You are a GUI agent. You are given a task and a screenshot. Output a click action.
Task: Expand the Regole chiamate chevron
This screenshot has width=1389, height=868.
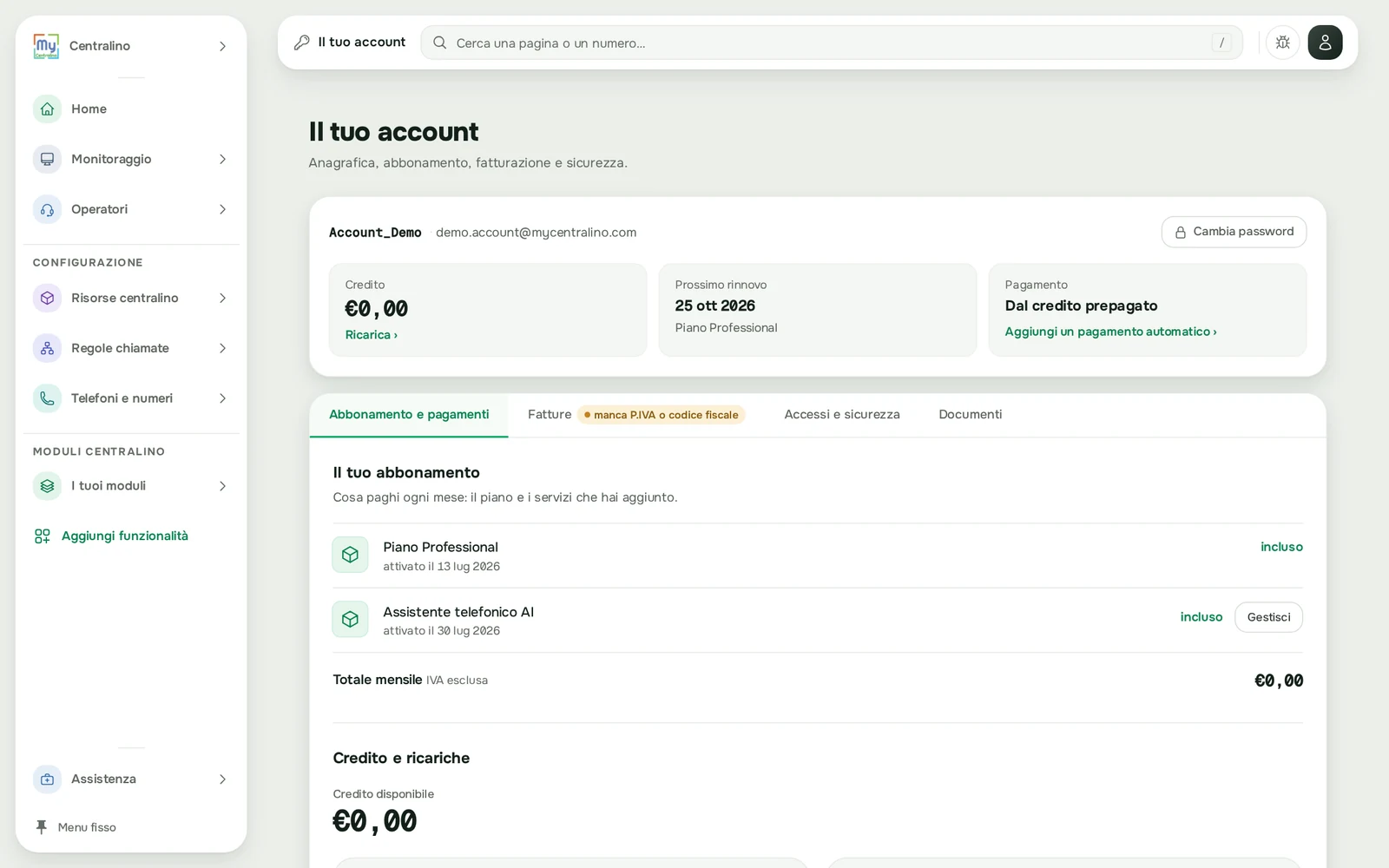point(222,348)
